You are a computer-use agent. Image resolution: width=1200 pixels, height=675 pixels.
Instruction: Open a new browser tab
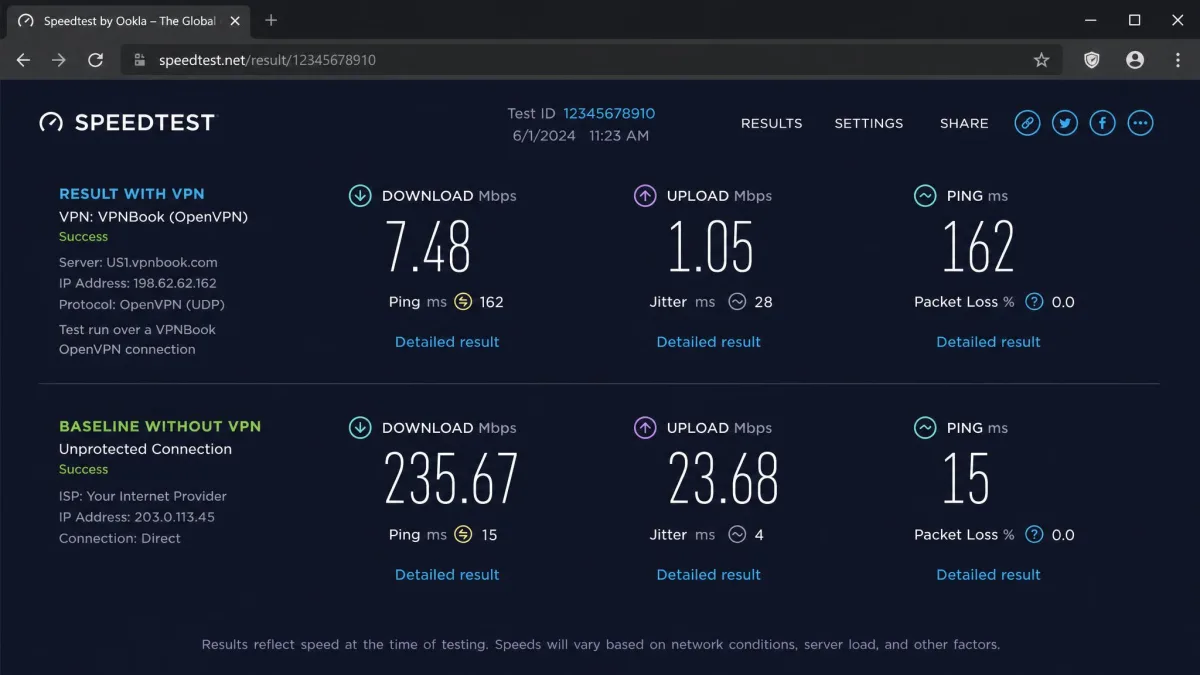click(271, 20)
